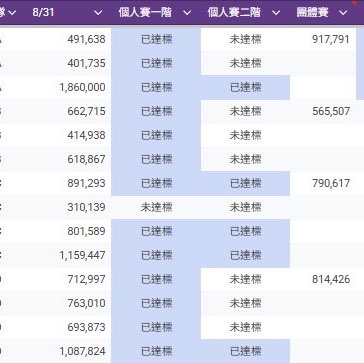Click the 團體賽 value 917,791

(x=331, y=39)
